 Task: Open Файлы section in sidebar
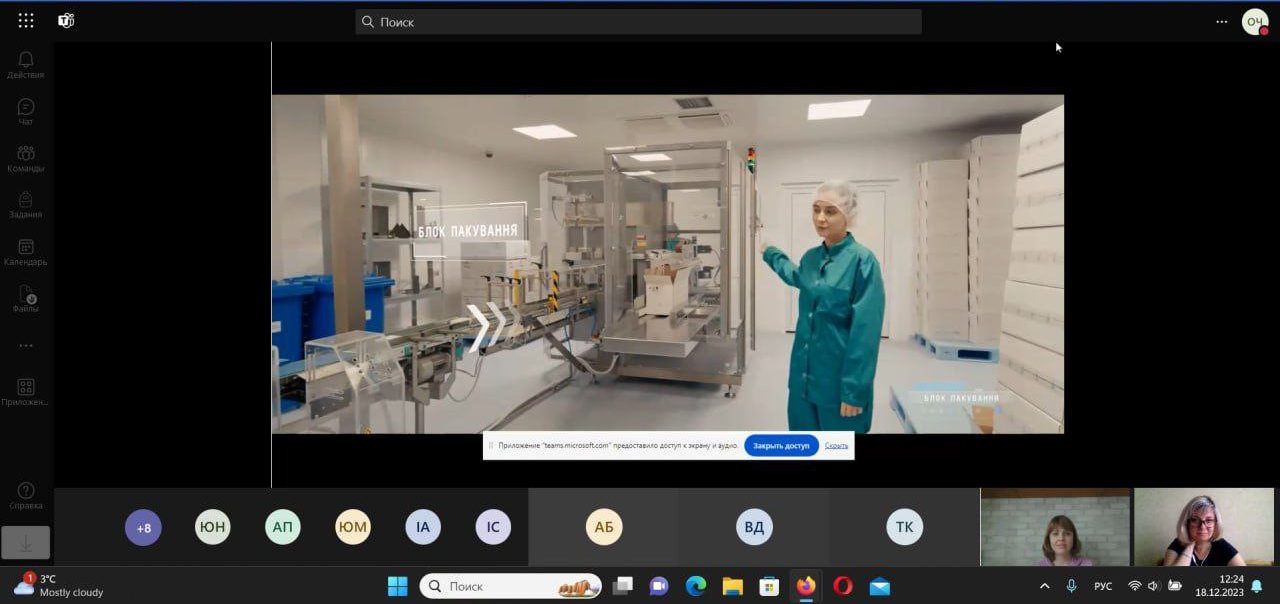pos(26,299)
